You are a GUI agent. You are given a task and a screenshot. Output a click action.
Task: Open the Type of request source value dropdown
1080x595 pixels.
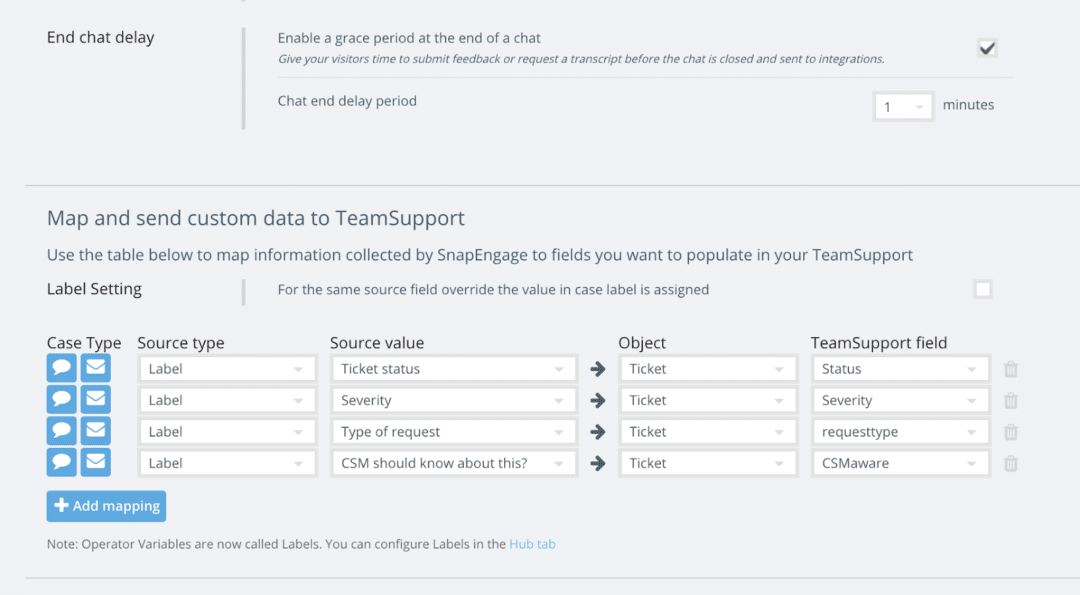pyautogui.click(x=453, y=431)
